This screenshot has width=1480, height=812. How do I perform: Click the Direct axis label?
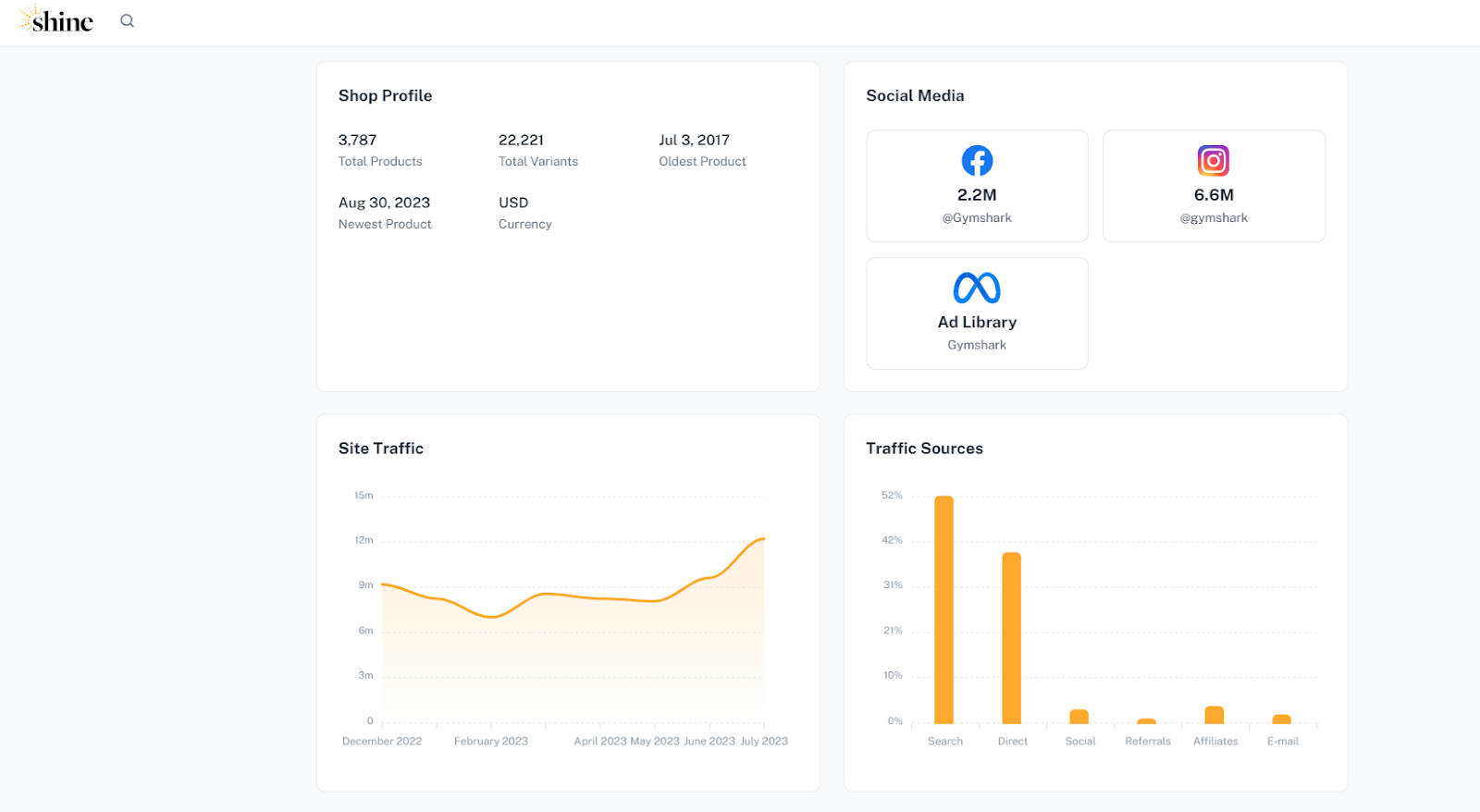point(1013,742)
